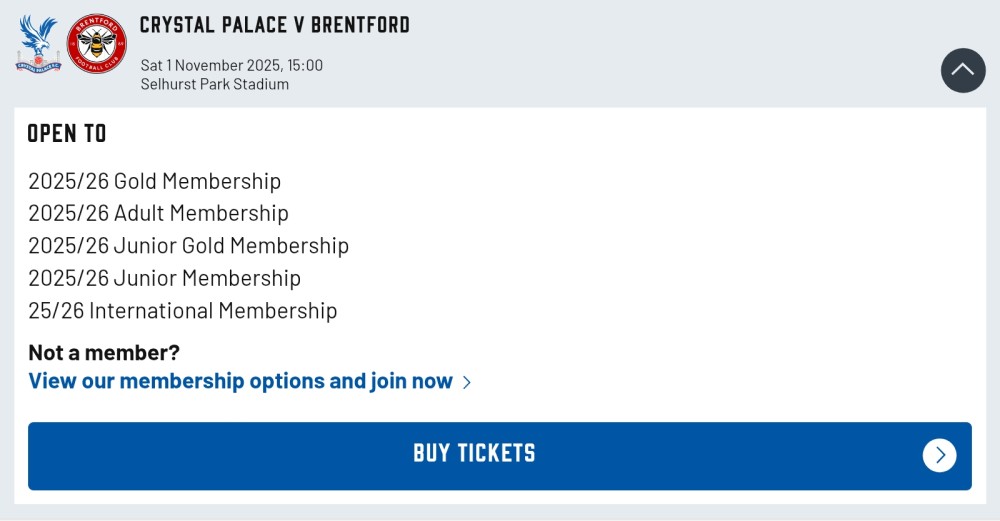Click the Selhurst Park Stadium venue text
This screenshot has height=521, width=1000.
pyautogui.click(x=214, y=84)
